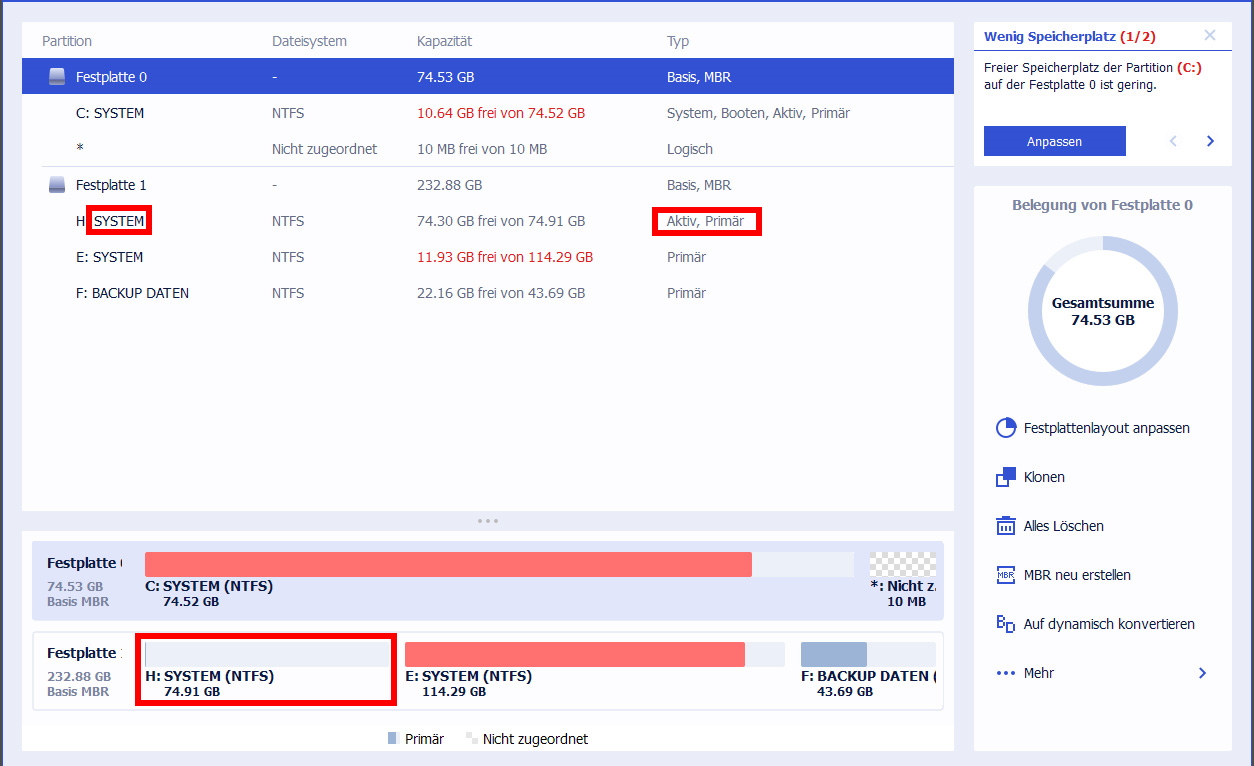Viewport: 1254px width, 766px height.
Task: Click Festplatte 1 label in disk map
Action: pos(84,653)
